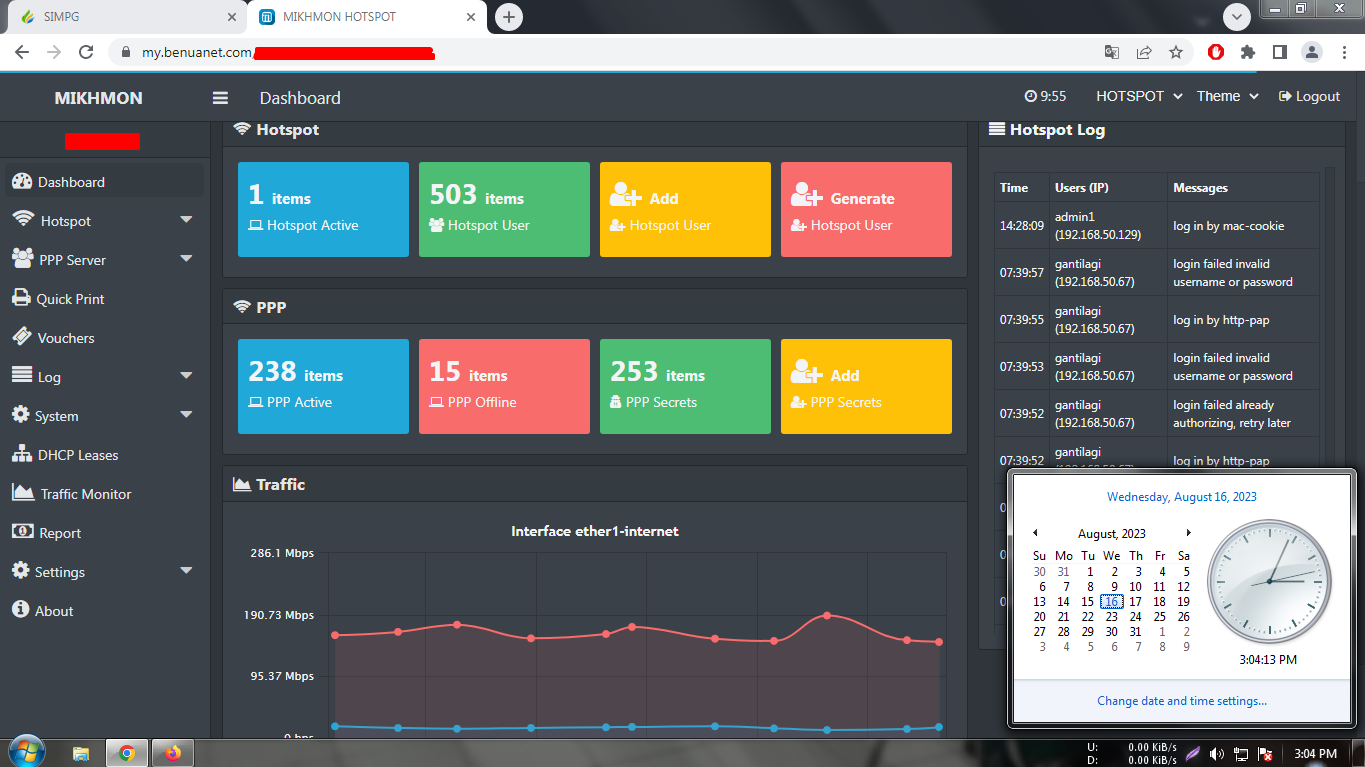Open the PPP Offline card with 15 items
Screen dimensions: 1365x767
[504, 386]
